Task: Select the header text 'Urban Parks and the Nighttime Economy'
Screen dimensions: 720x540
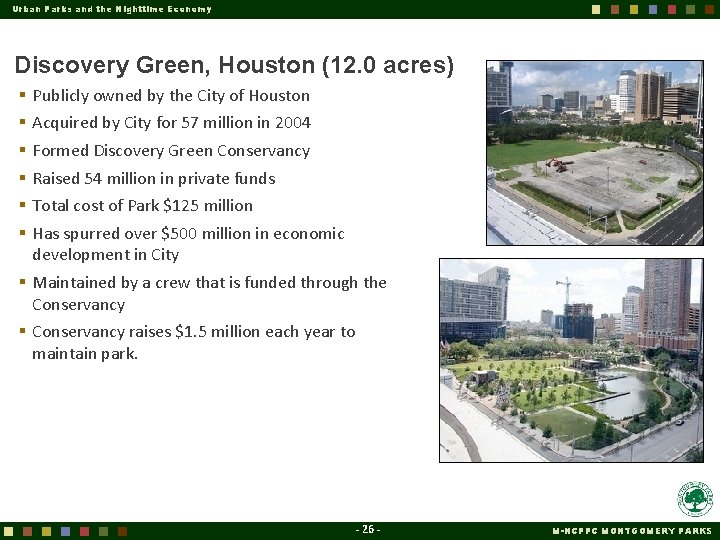Action: click(112, 9)
